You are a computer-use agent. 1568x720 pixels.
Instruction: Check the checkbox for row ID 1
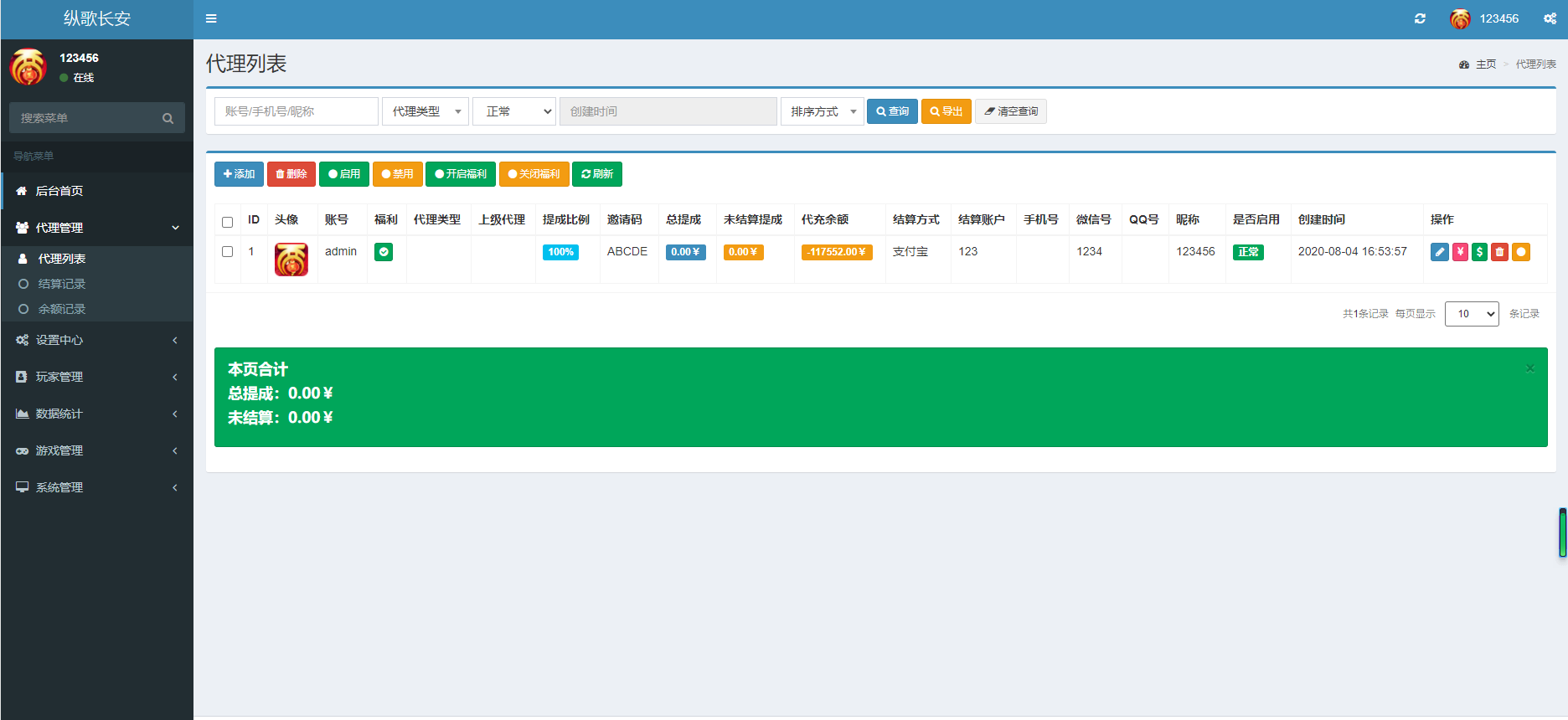[227, 251]
